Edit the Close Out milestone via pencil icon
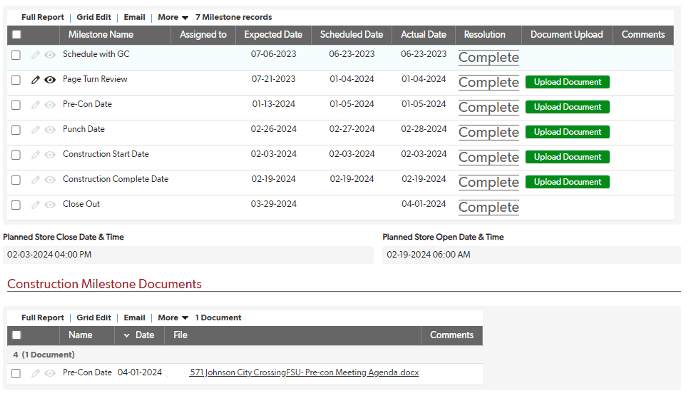This screenshot has height=396, width=688. (36, 205)
